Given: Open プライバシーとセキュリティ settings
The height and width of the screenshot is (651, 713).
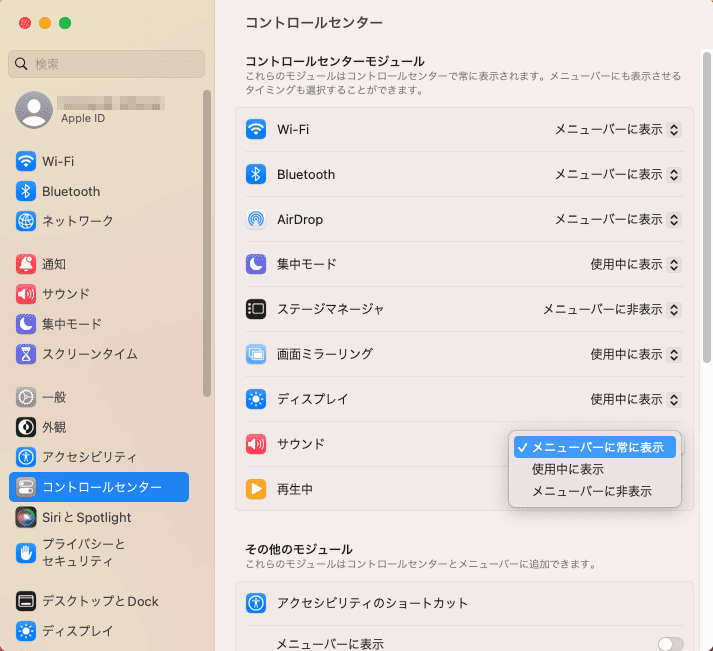Looking at the screenshot, I should tap(99, 553).
